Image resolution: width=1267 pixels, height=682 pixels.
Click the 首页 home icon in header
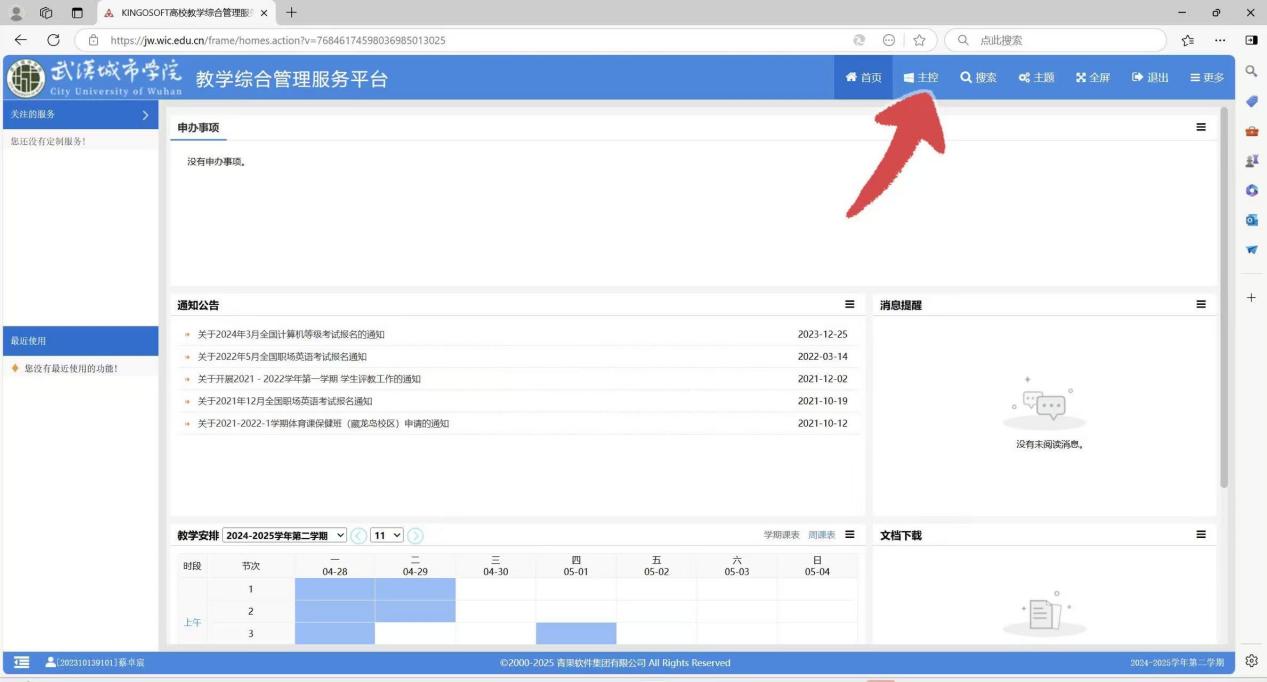tap(852, 78)
